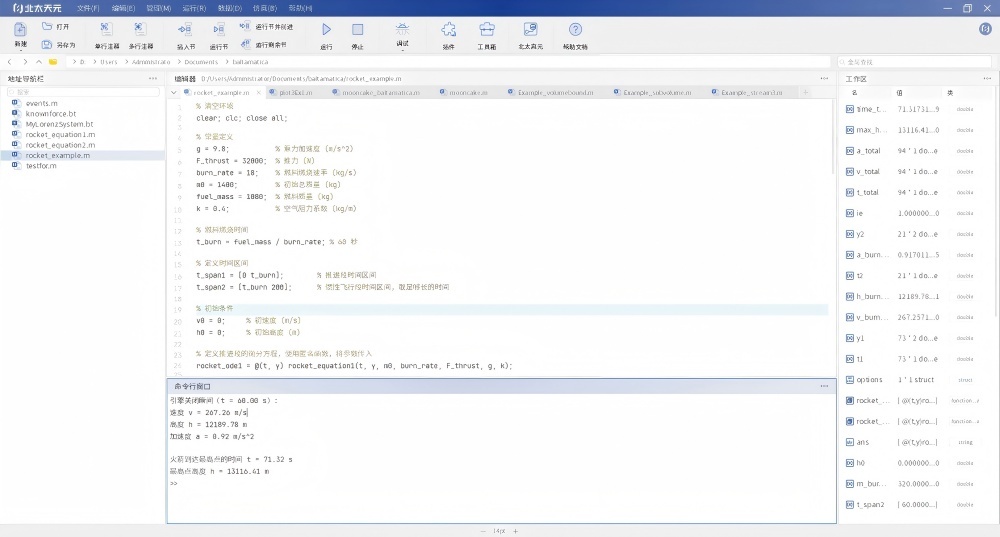Click the Save As (另存为) icon

(x=48, y=44)
